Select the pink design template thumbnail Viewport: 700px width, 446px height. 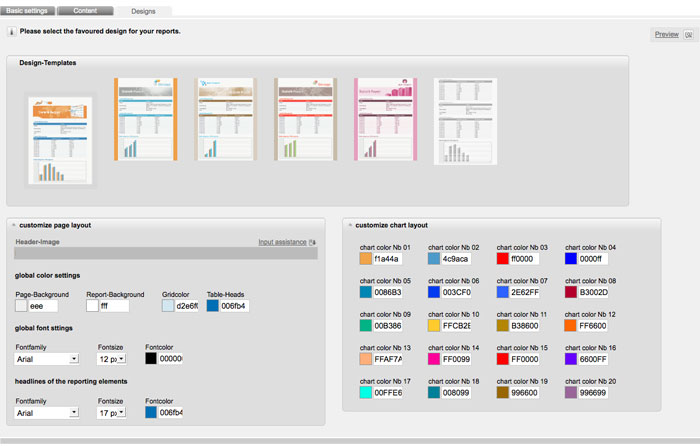(385, 119)
